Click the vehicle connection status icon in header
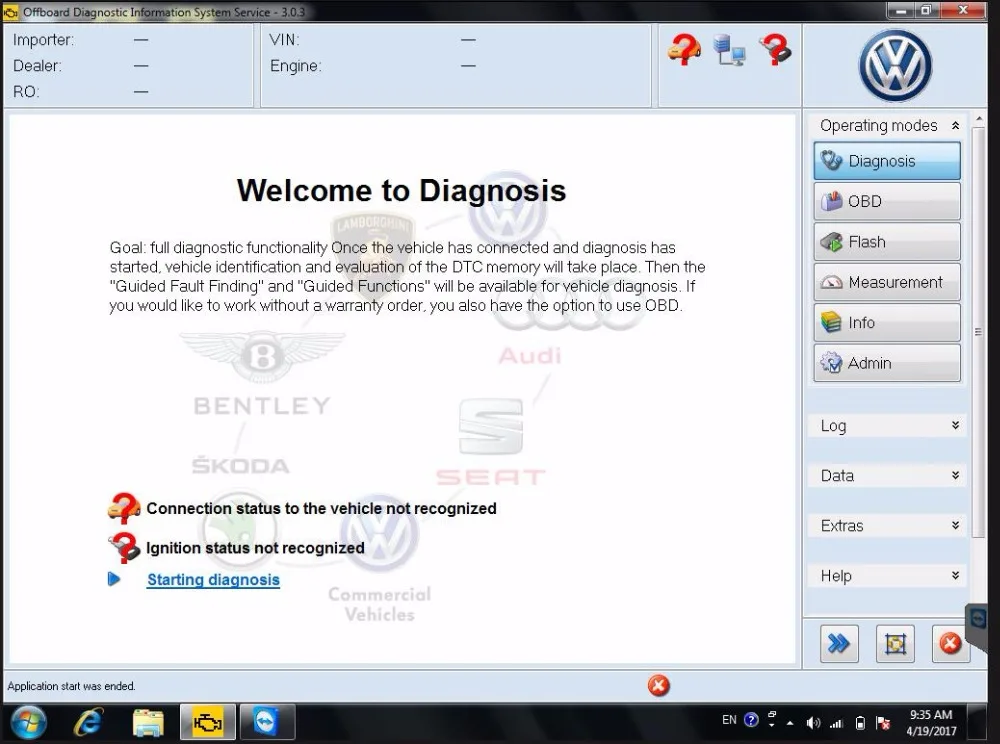 (684, 49)
